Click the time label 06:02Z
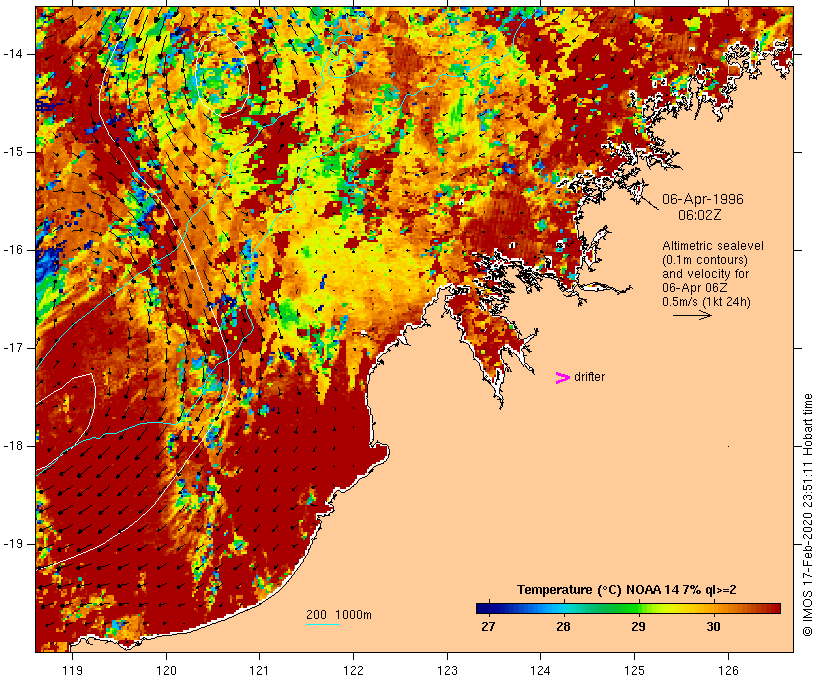Screen dimensions: 820x680 pos(700,215)
